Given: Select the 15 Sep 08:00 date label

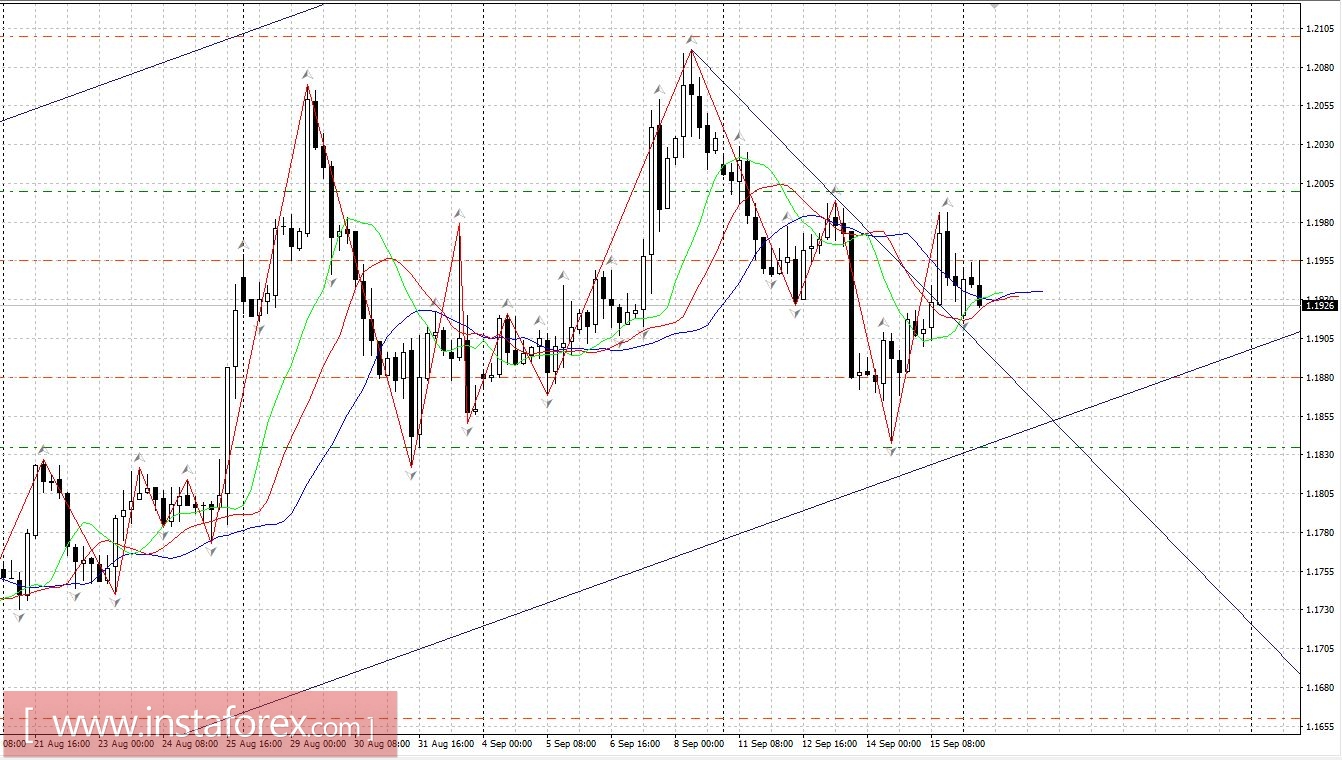Looking at the screenshot, I should click(958, 745).
